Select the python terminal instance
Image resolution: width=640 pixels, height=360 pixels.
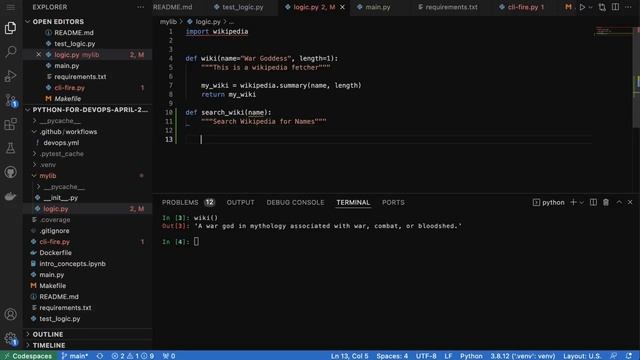coord(549,202)
